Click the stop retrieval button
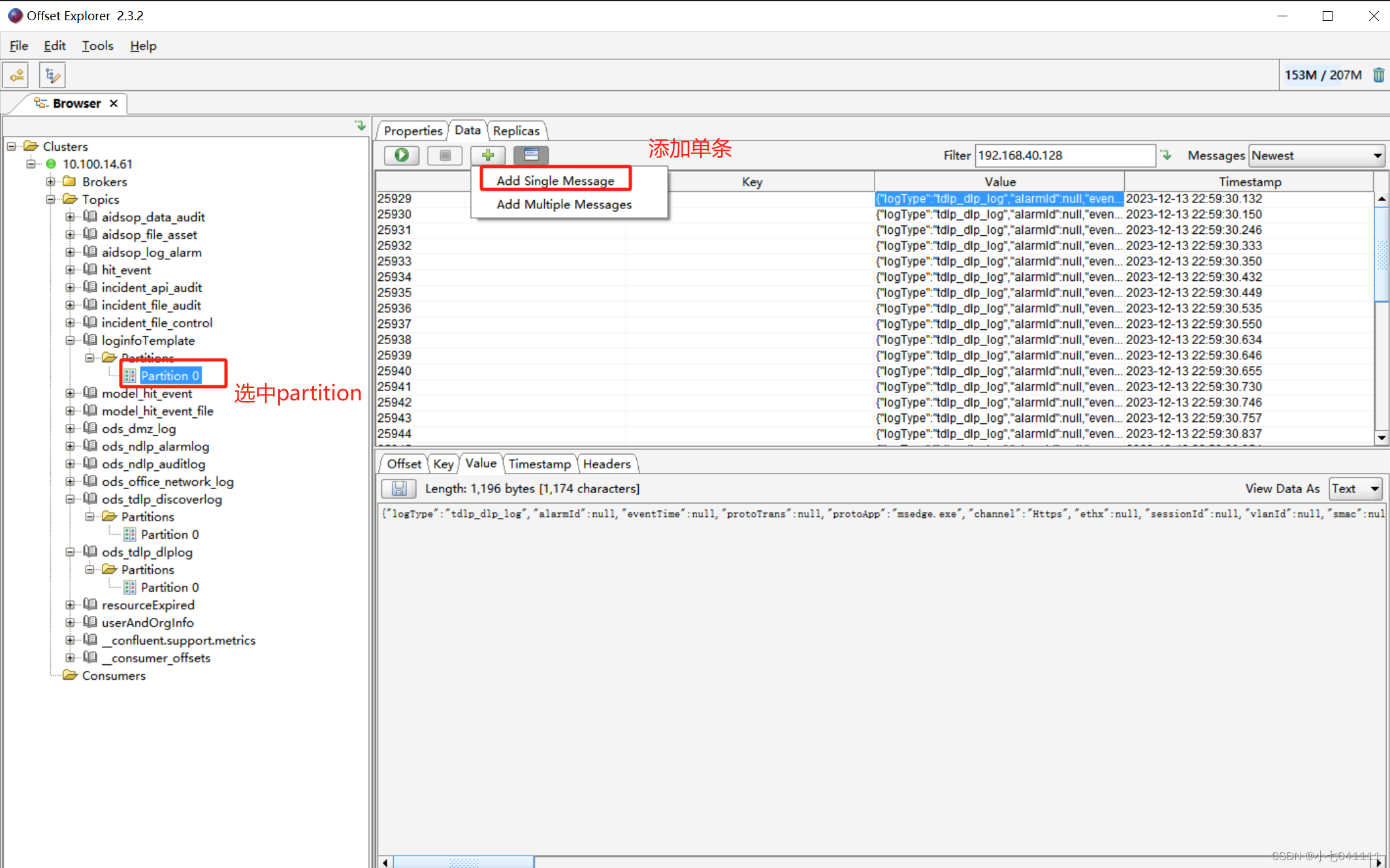 point(445,155)
